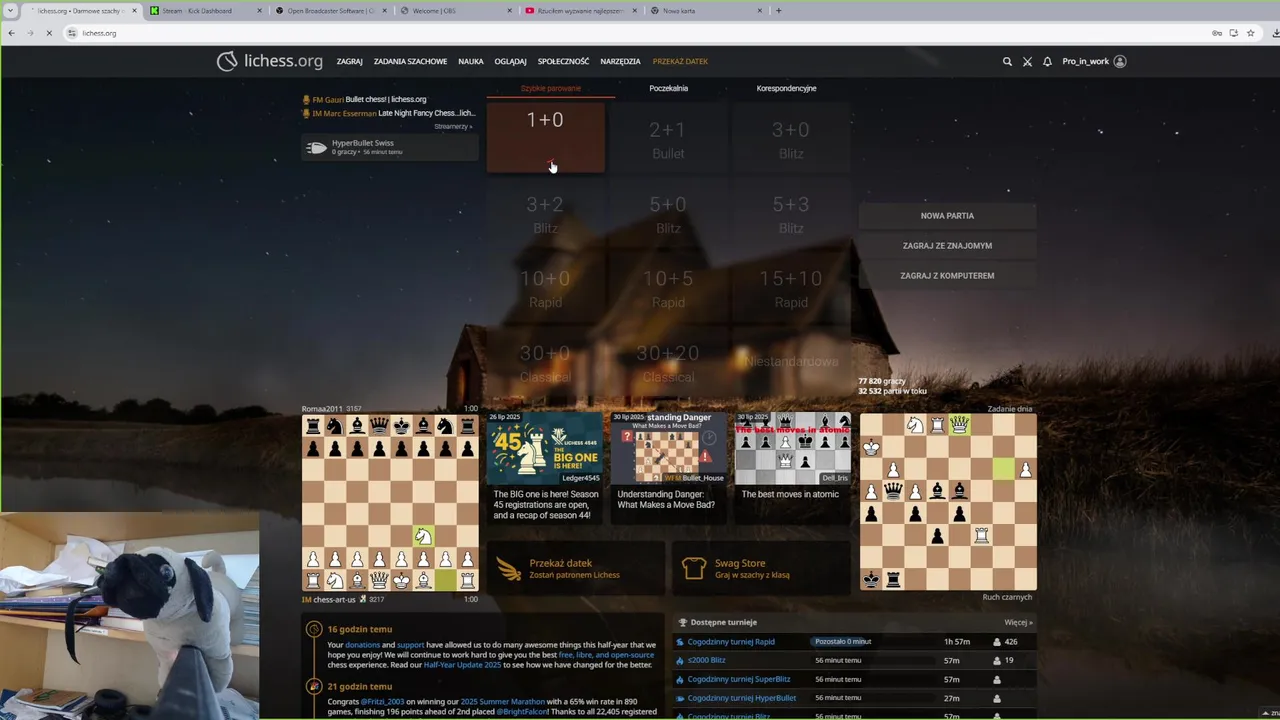
Task: Select the 3+0 Blitz pairing tile
Action: [x=790, y=141]
